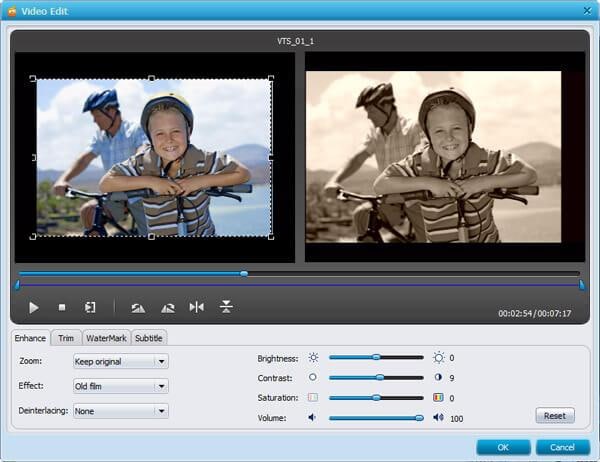Open the Deinterlacing dropdown
This screenshot has width=600, height=462.
point(121,411)
